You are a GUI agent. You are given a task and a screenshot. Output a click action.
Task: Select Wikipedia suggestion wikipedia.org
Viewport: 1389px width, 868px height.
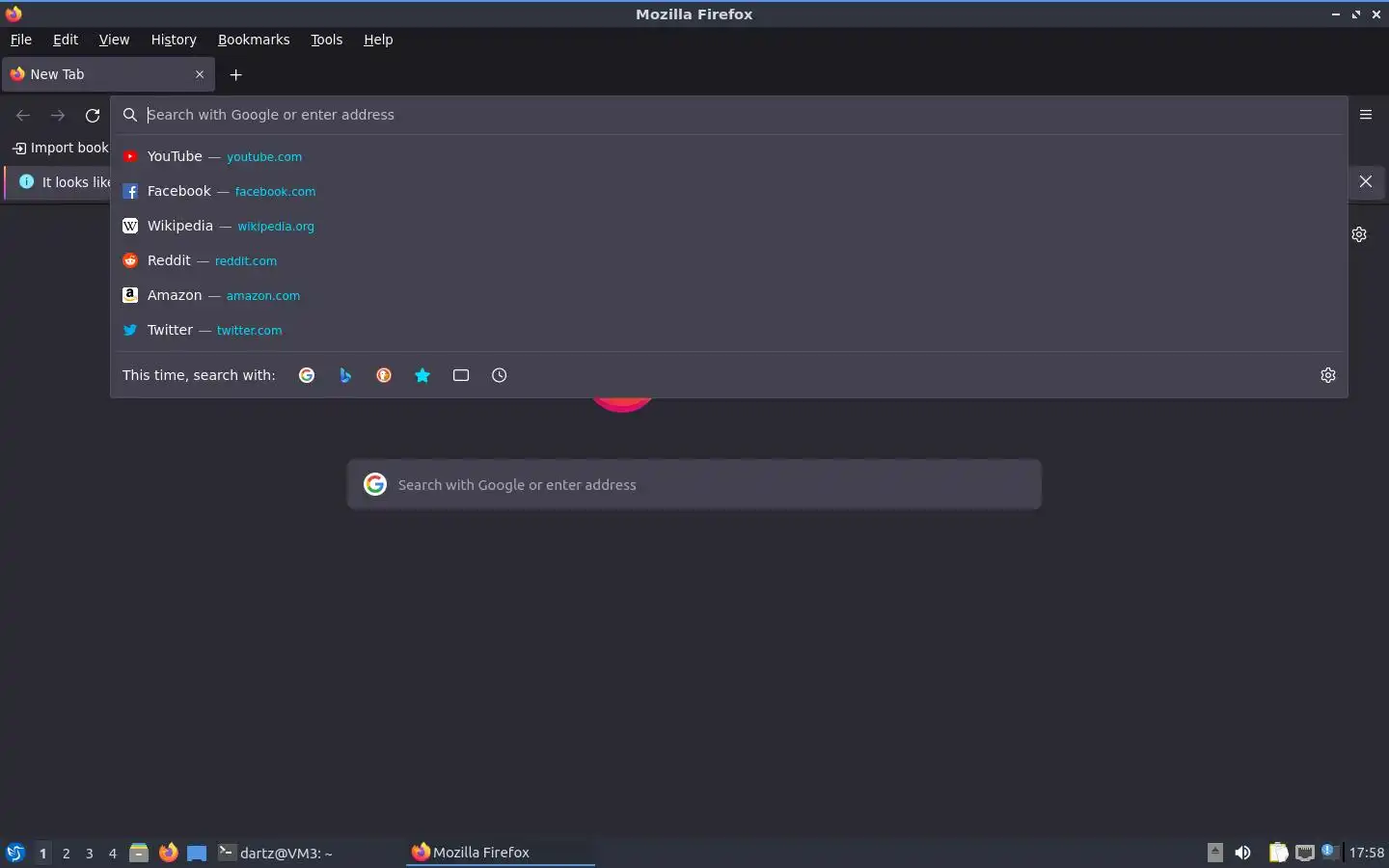[728, 226]
